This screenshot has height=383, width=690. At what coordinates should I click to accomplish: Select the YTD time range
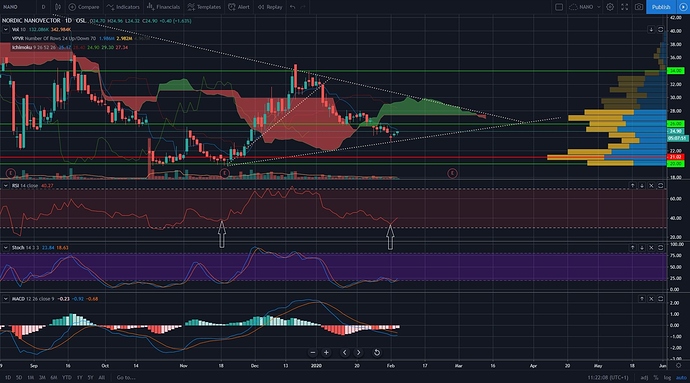(66, 377)
